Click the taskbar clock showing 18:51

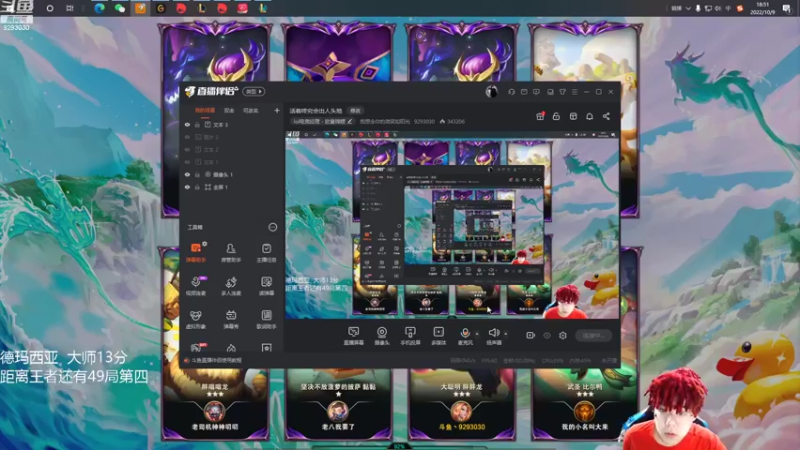(762, 8)
